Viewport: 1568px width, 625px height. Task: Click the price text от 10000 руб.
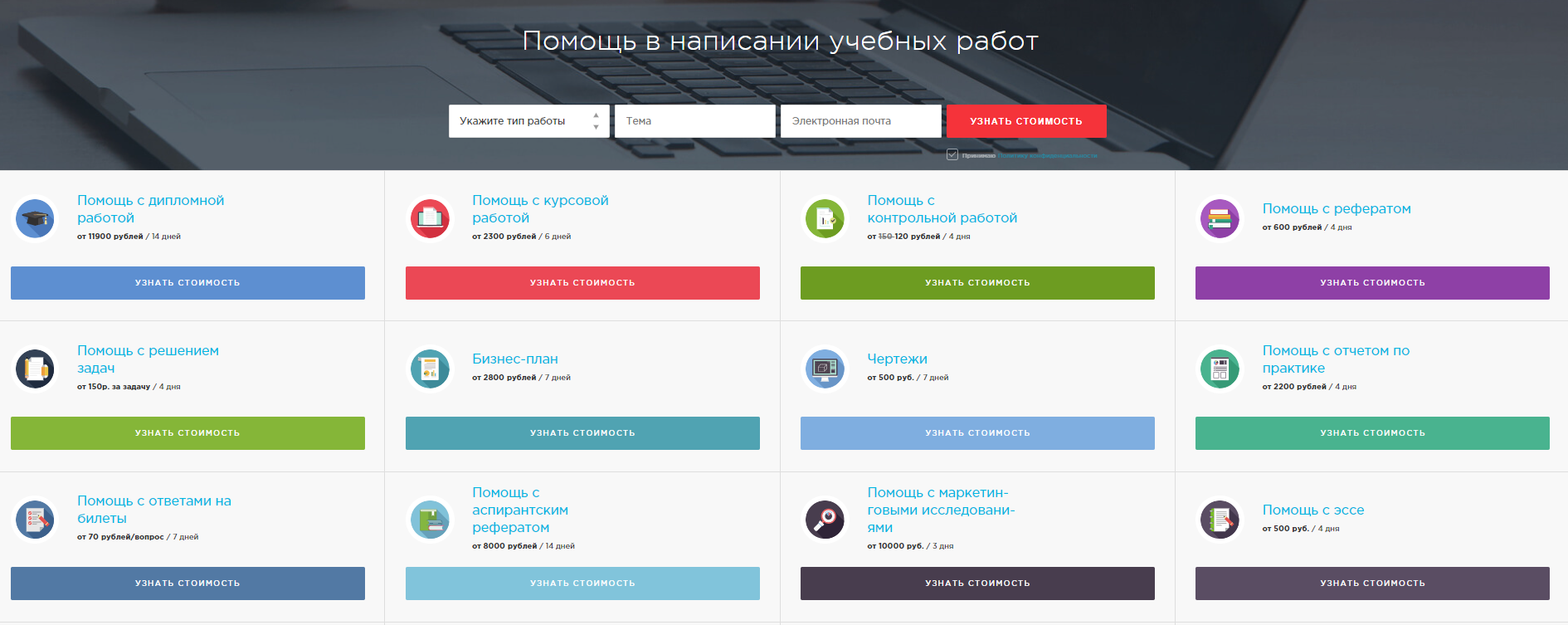click(895, 546)
